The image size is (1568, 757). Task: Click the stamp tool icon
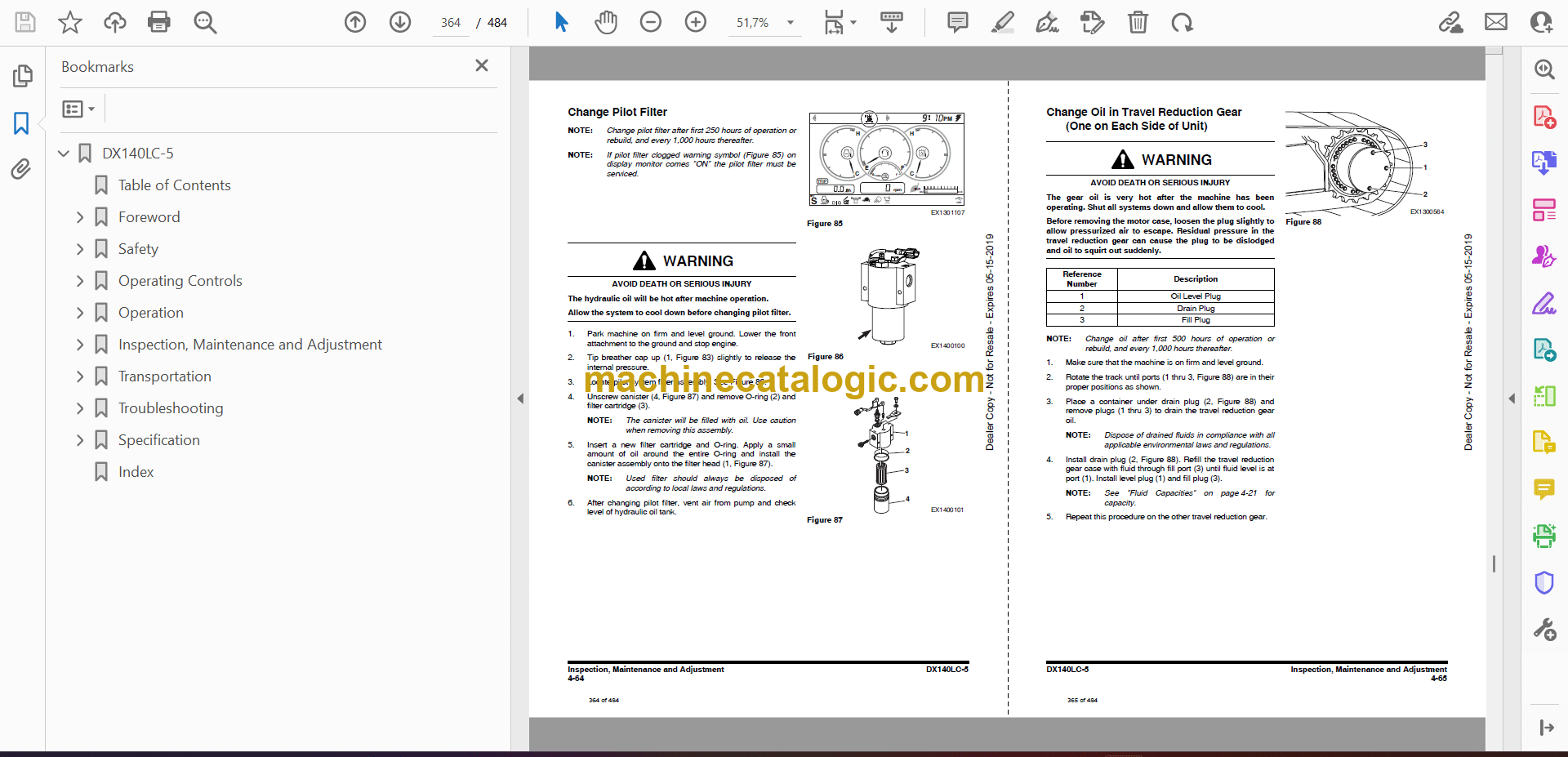point(1092,22)
